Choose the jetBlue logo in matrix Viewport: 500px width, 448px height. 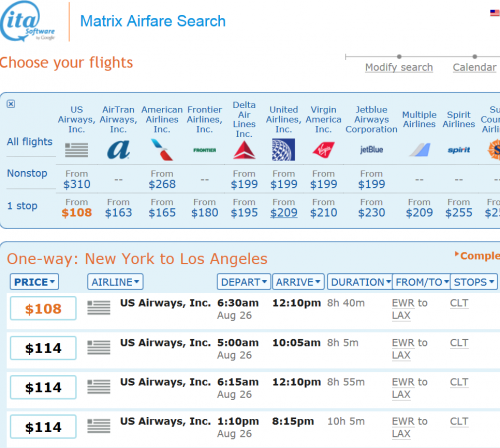pyautogui.click(x=371, y=150)
